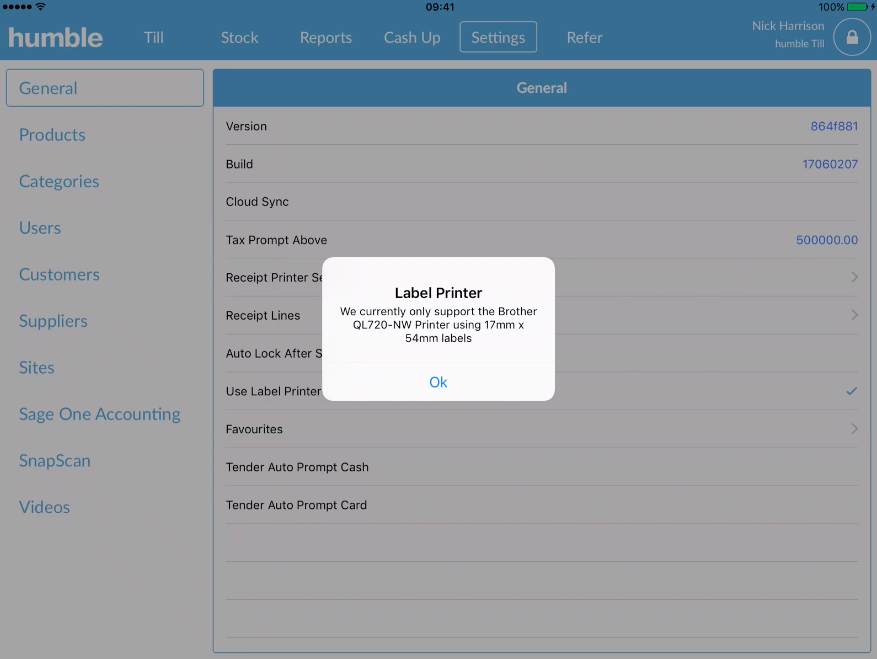Image resolution: width=877 pixels, height=659 pixels.
Task: Click the Brother QL720-NW dialog message
Action: click(438, 324)
